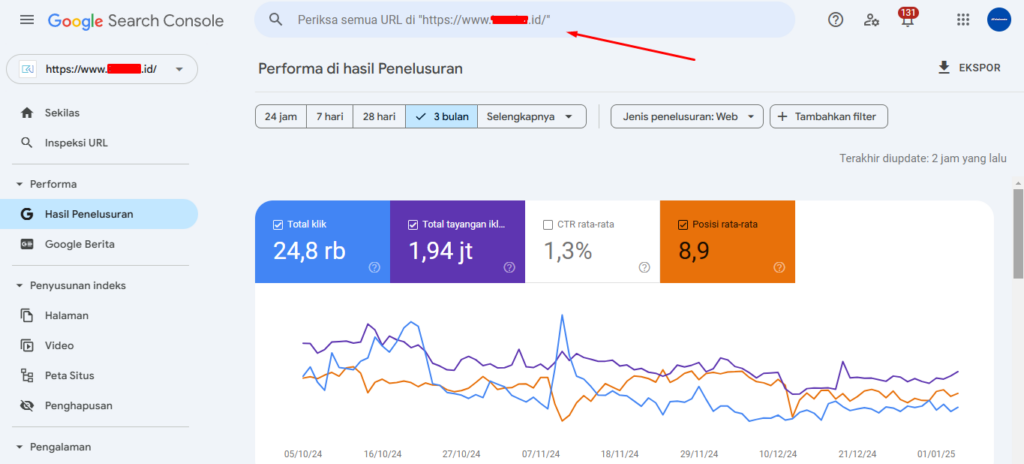Enable the CTR rata-rata checkbox

tap(548, 225)
